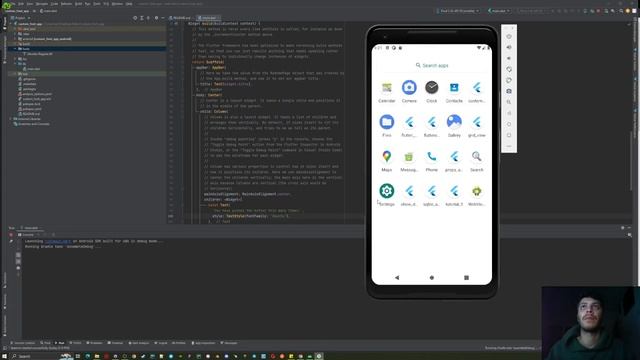Click the project panel settings gear icon

(x=156, y=18)
